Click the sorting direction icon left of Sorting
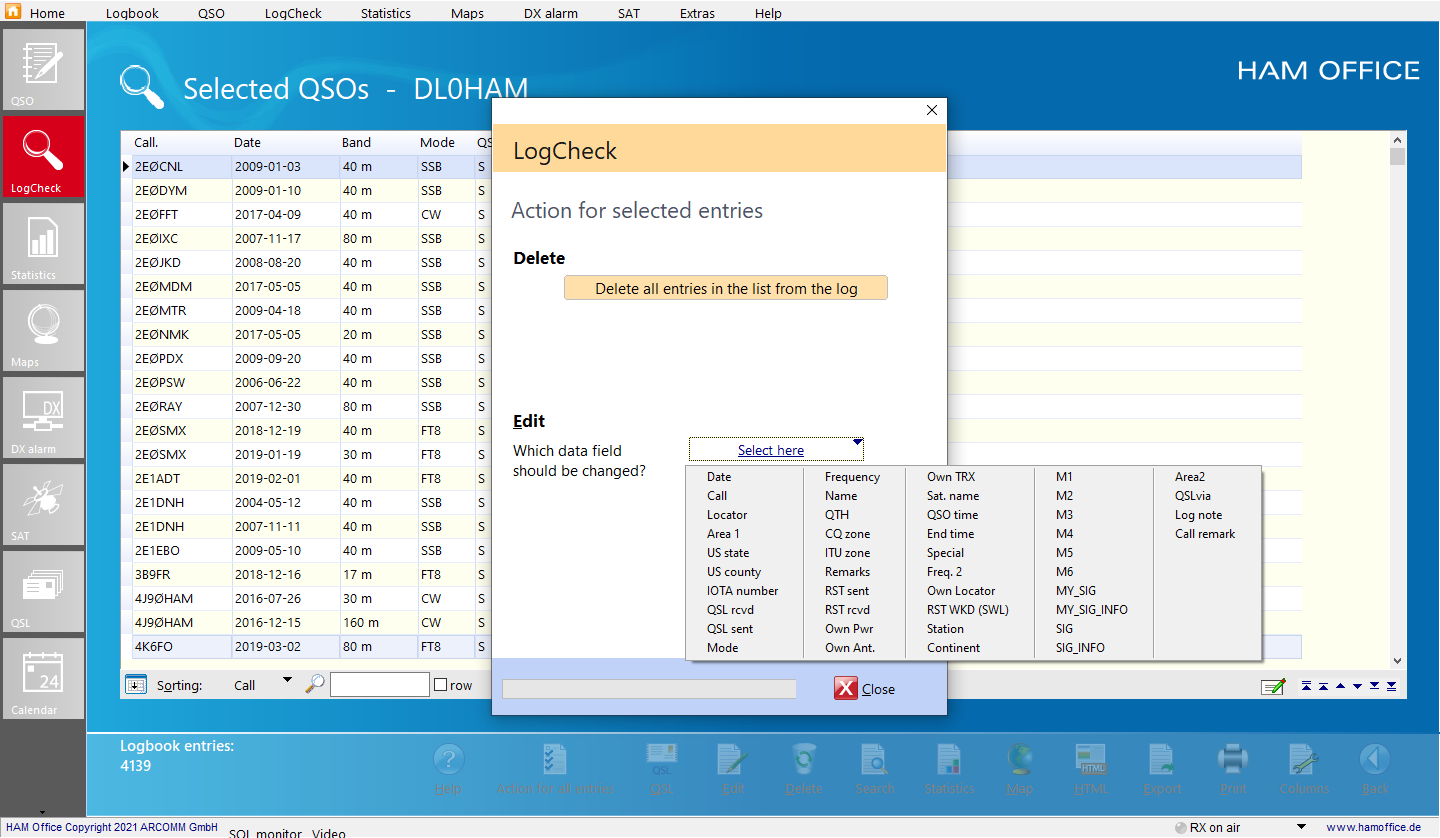This screenshot has width=1440, height=838. coord(135,684)
